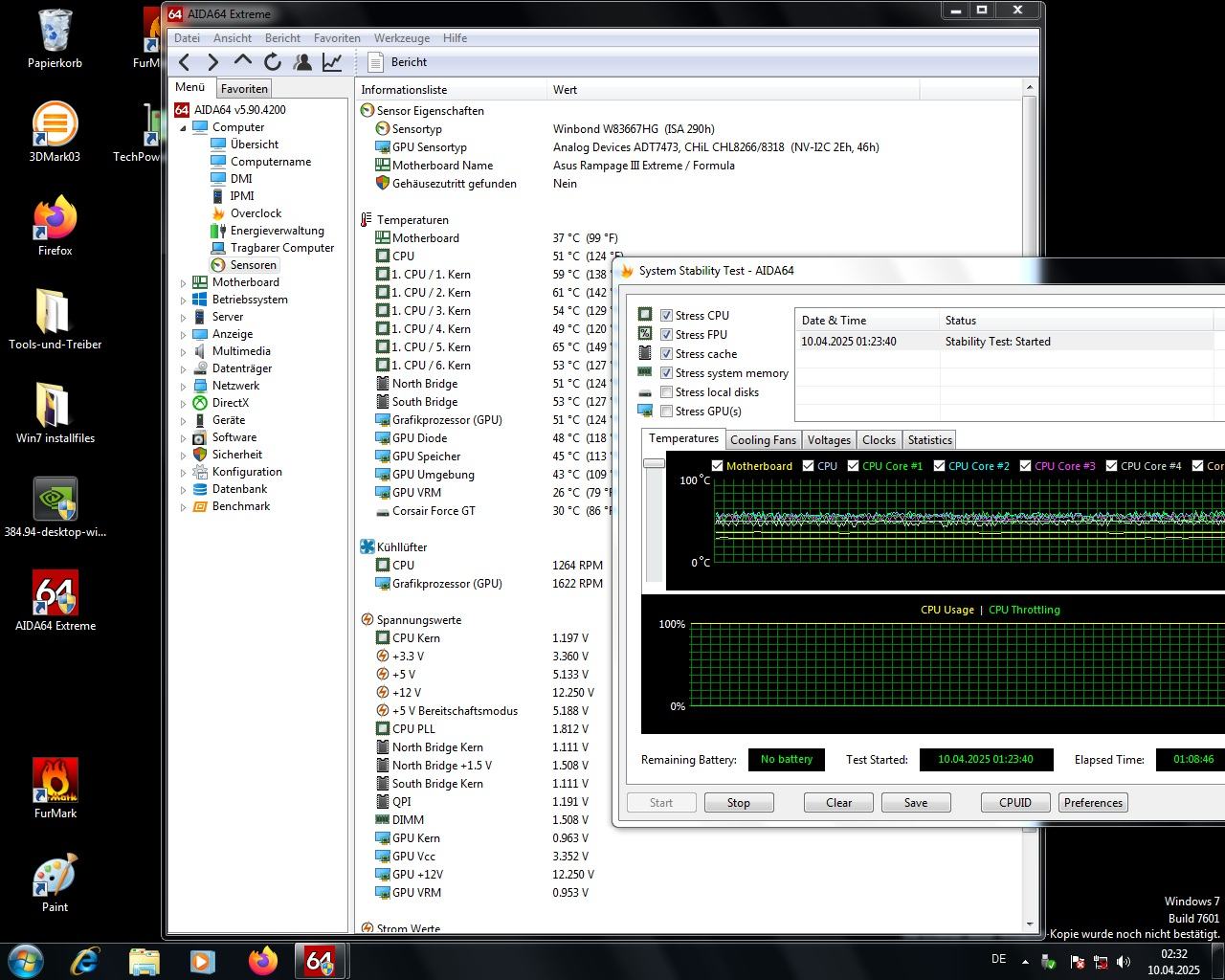Viewport: 1225px width, 980px height.
Task: Go up one level with the up arrow
Action: 243,62
